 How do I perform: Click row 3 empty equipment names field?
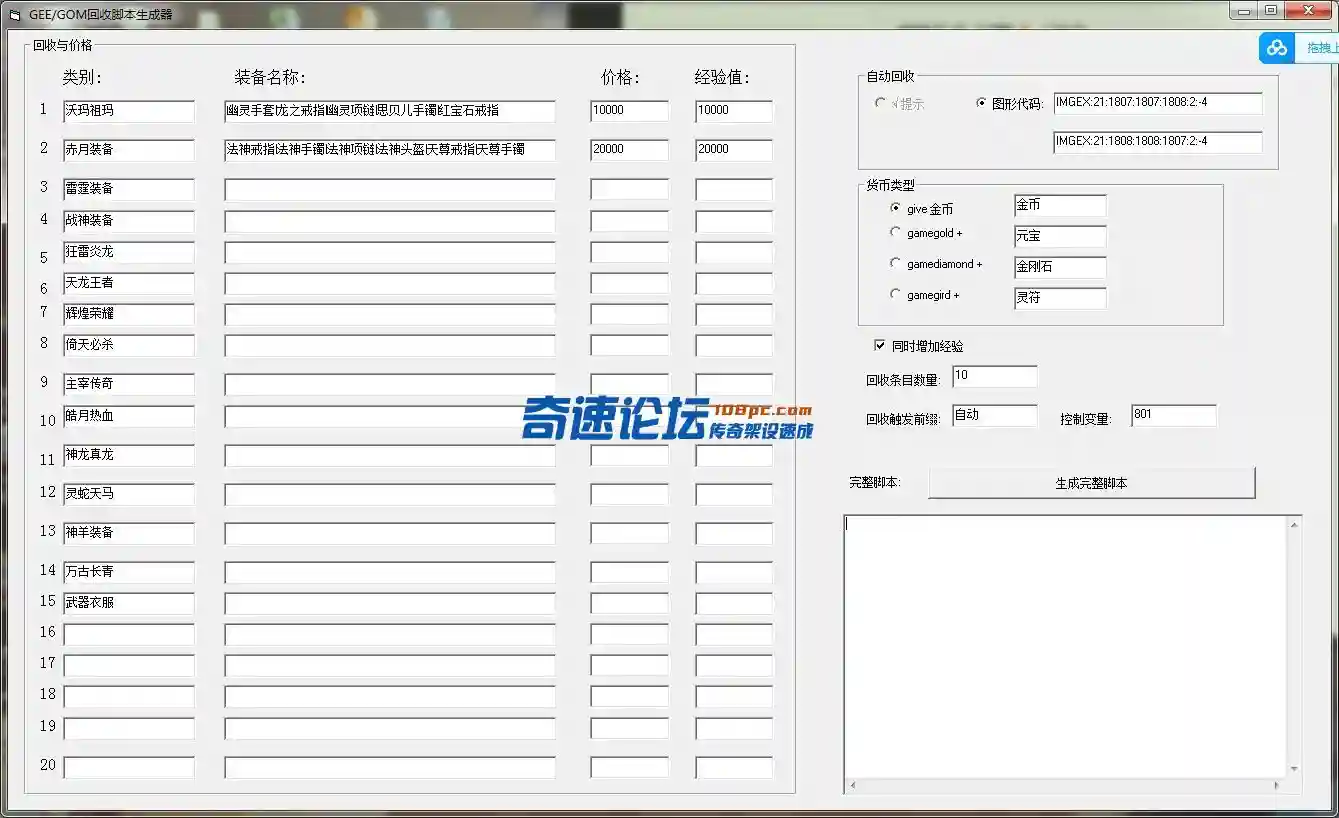click(x=390, y=189)
